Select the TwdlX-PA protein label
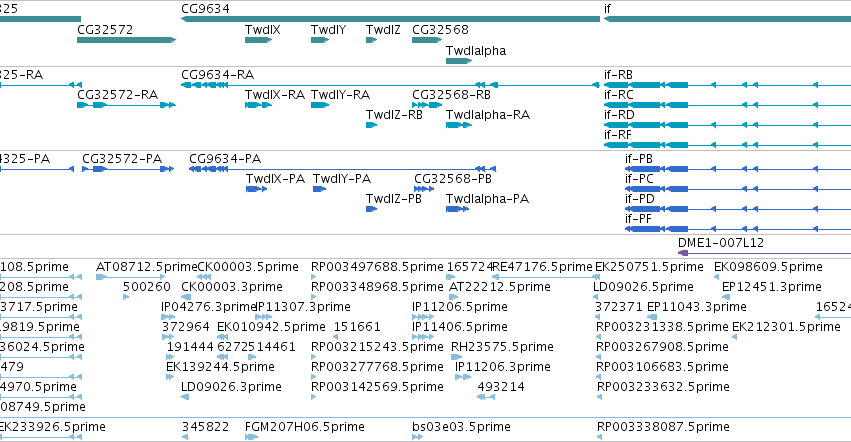 275,179
